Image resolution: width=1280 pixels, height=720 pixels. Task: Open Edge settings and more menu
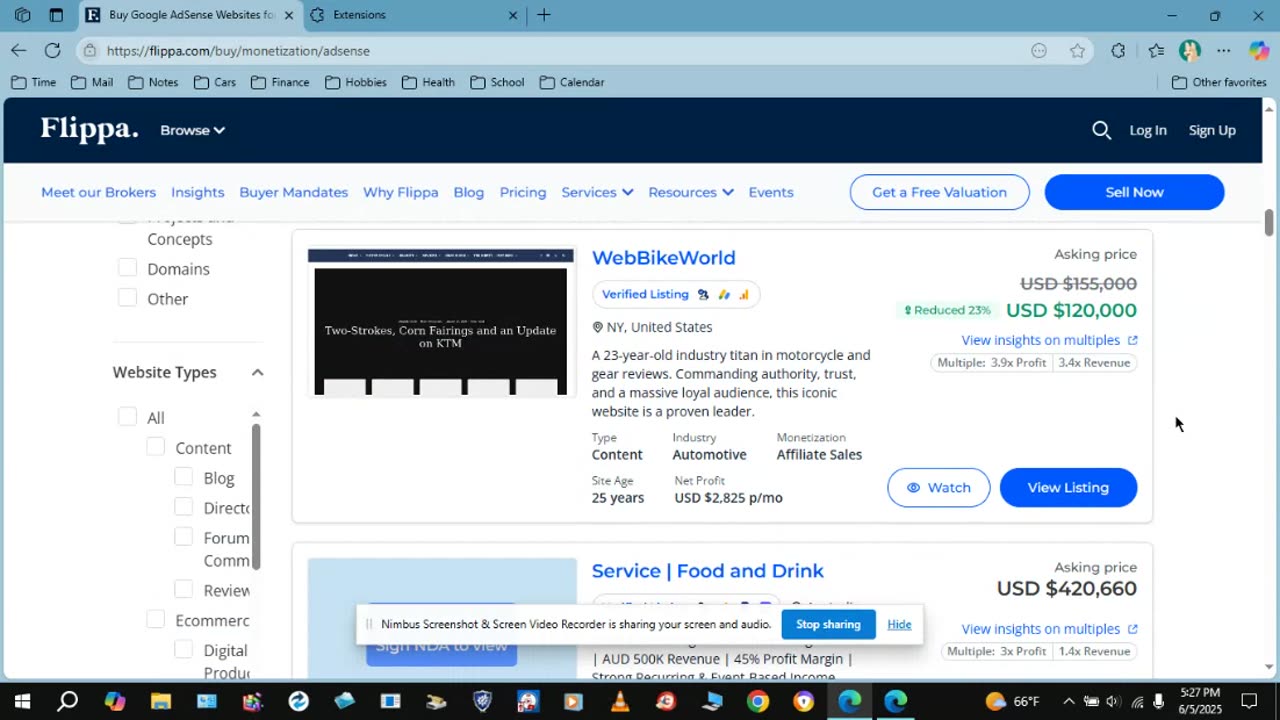click(x=1224, y=51)
